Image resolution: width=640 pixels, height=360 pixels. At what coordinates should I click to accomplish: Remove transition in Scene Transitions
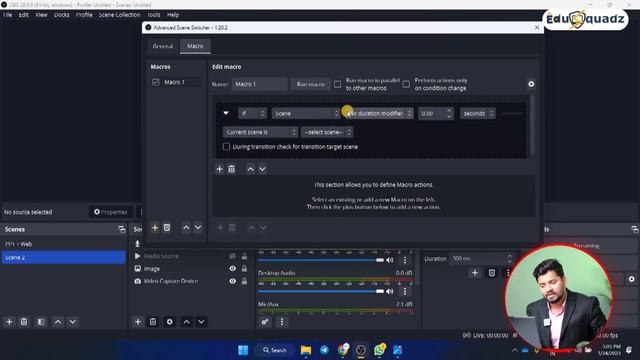492,273
